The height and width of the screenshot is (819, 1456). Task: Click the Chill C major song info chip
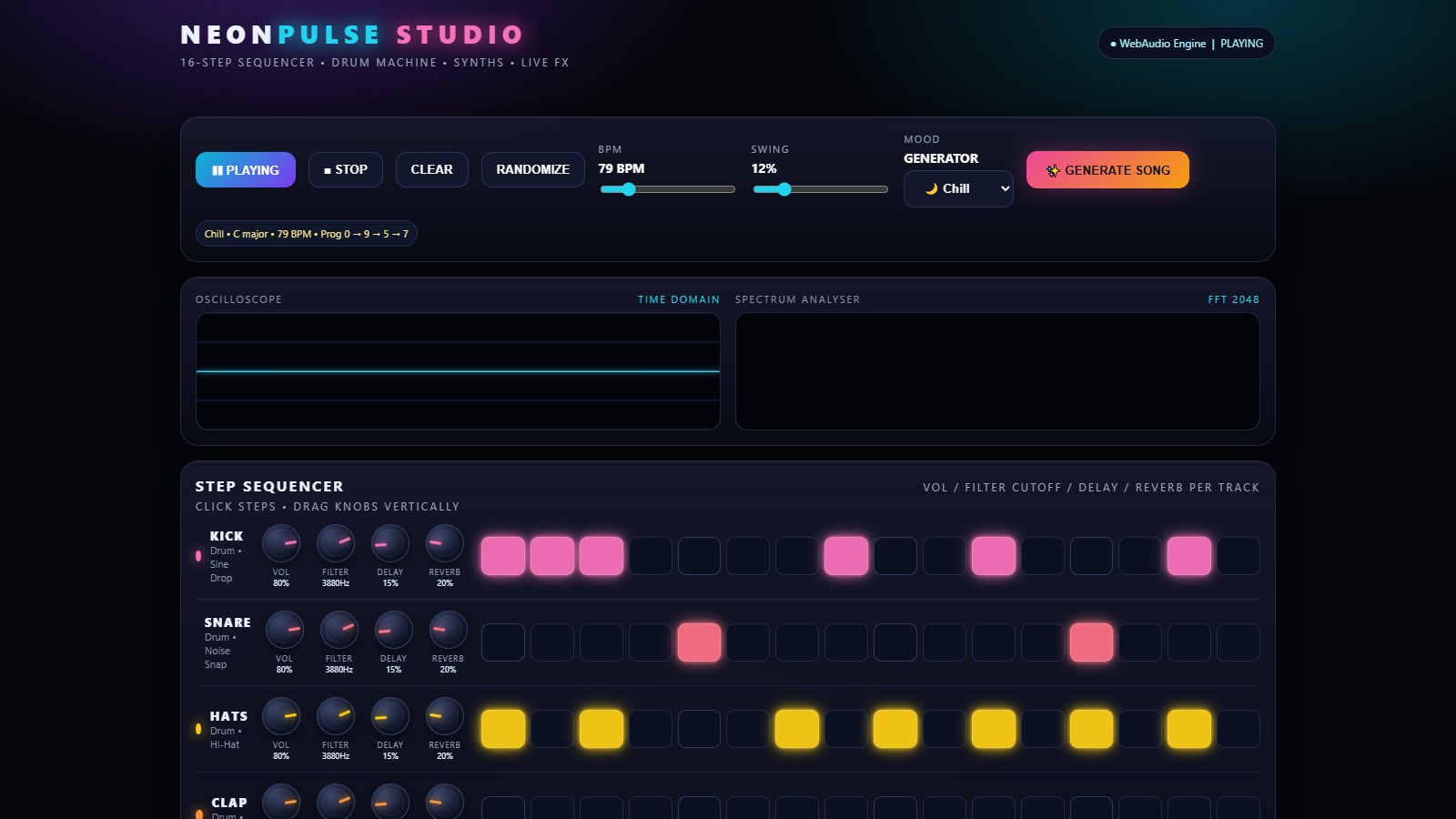coord(306,234)
